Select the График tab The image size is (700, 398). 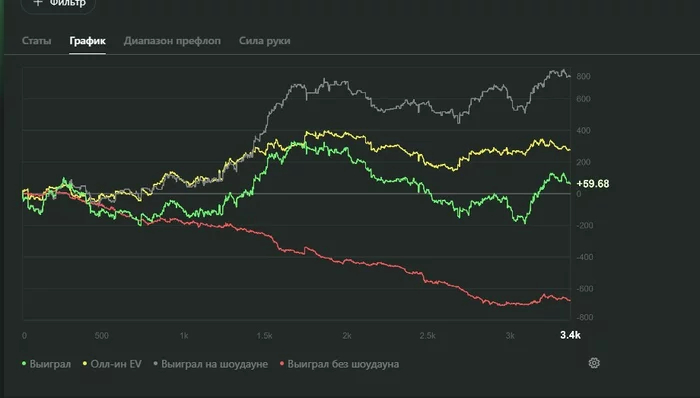tap(88, 41)
